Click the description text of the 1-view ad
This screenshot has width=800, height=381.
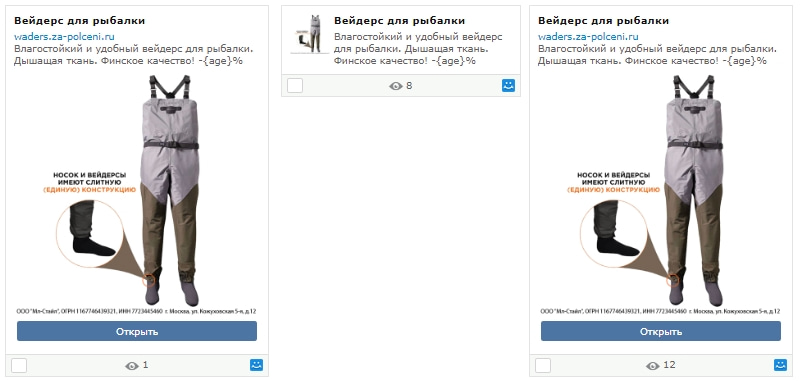[x=134, y=55]
